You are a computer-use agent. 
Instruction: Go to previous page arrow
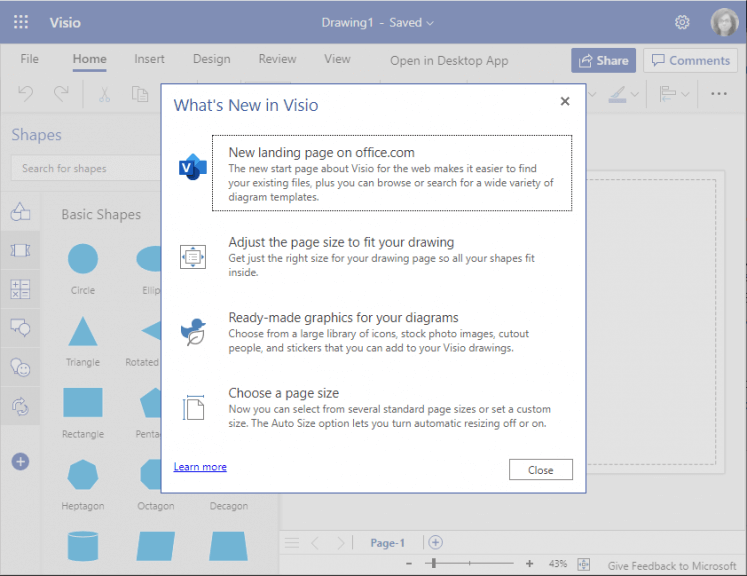pos(315,543)
